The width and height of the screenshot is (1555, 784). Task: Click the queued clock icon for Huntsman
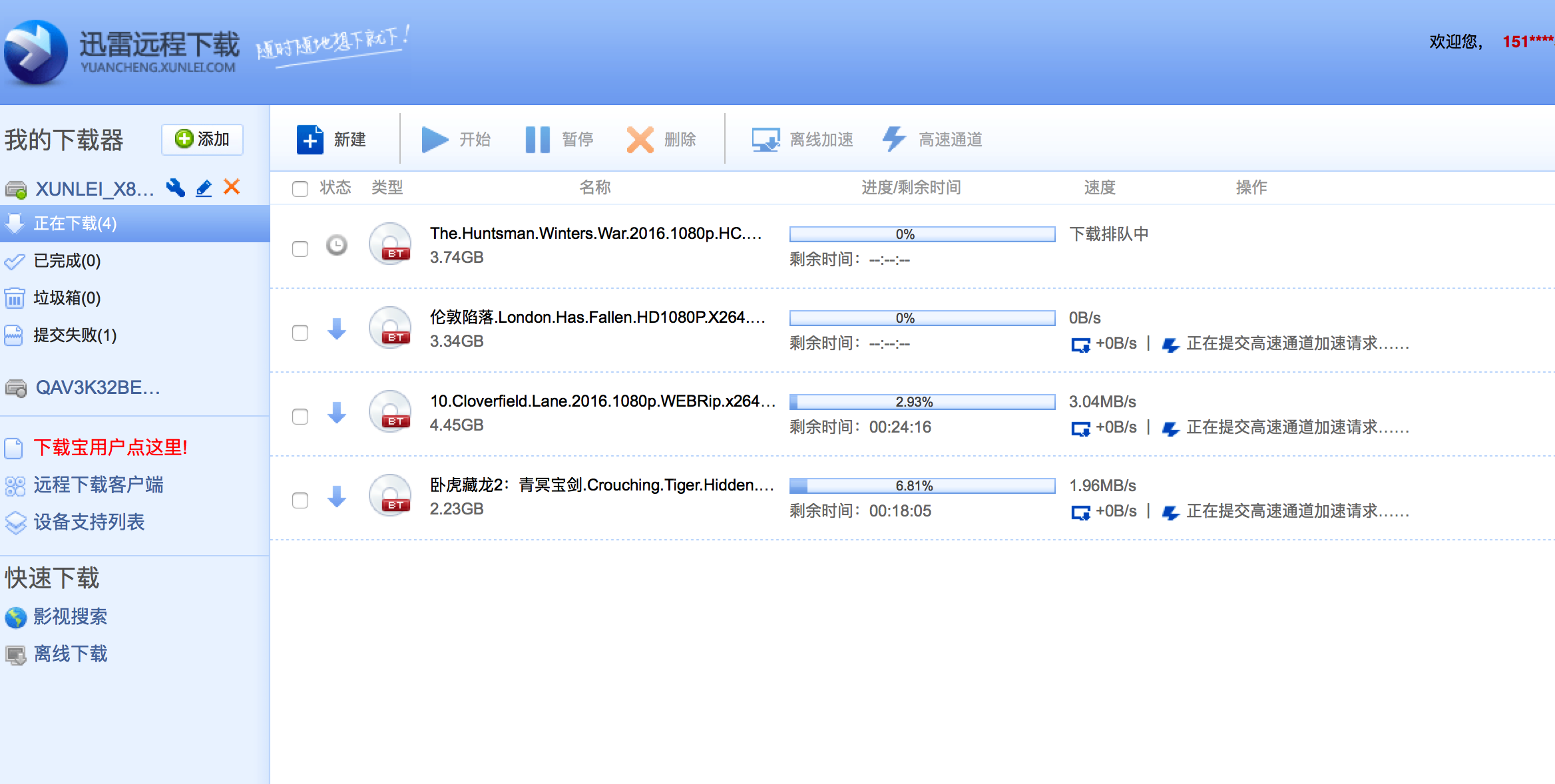click(x=337, y=245)
